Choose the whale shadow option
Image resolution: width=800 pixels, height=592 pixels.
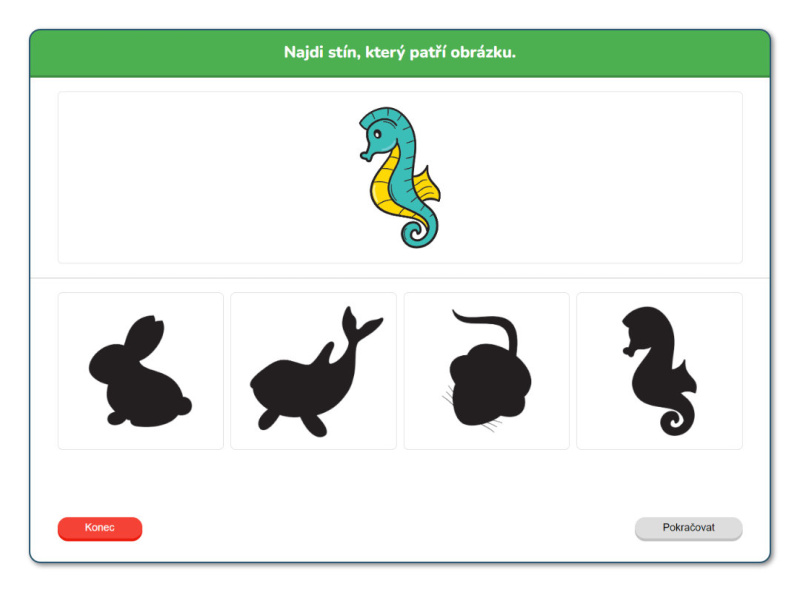pyautogui.click(x=313, y=371)
